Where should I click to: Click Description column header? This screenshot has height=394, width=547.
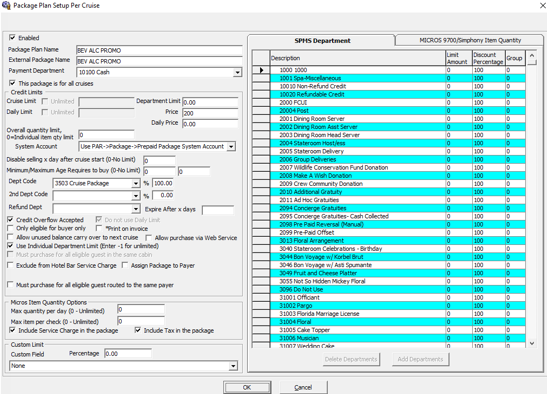[x=358, y=58]
